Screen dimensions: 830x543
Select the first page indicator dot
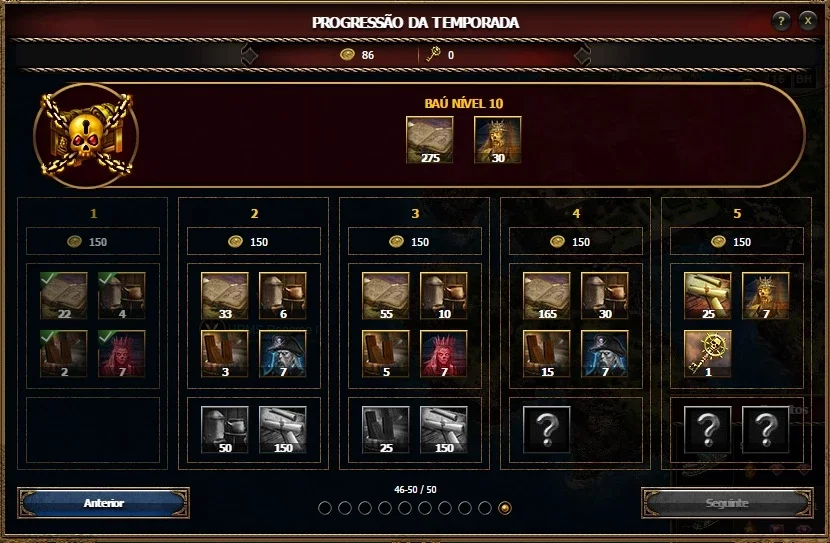pyautogui.click(x=325, y=508)
